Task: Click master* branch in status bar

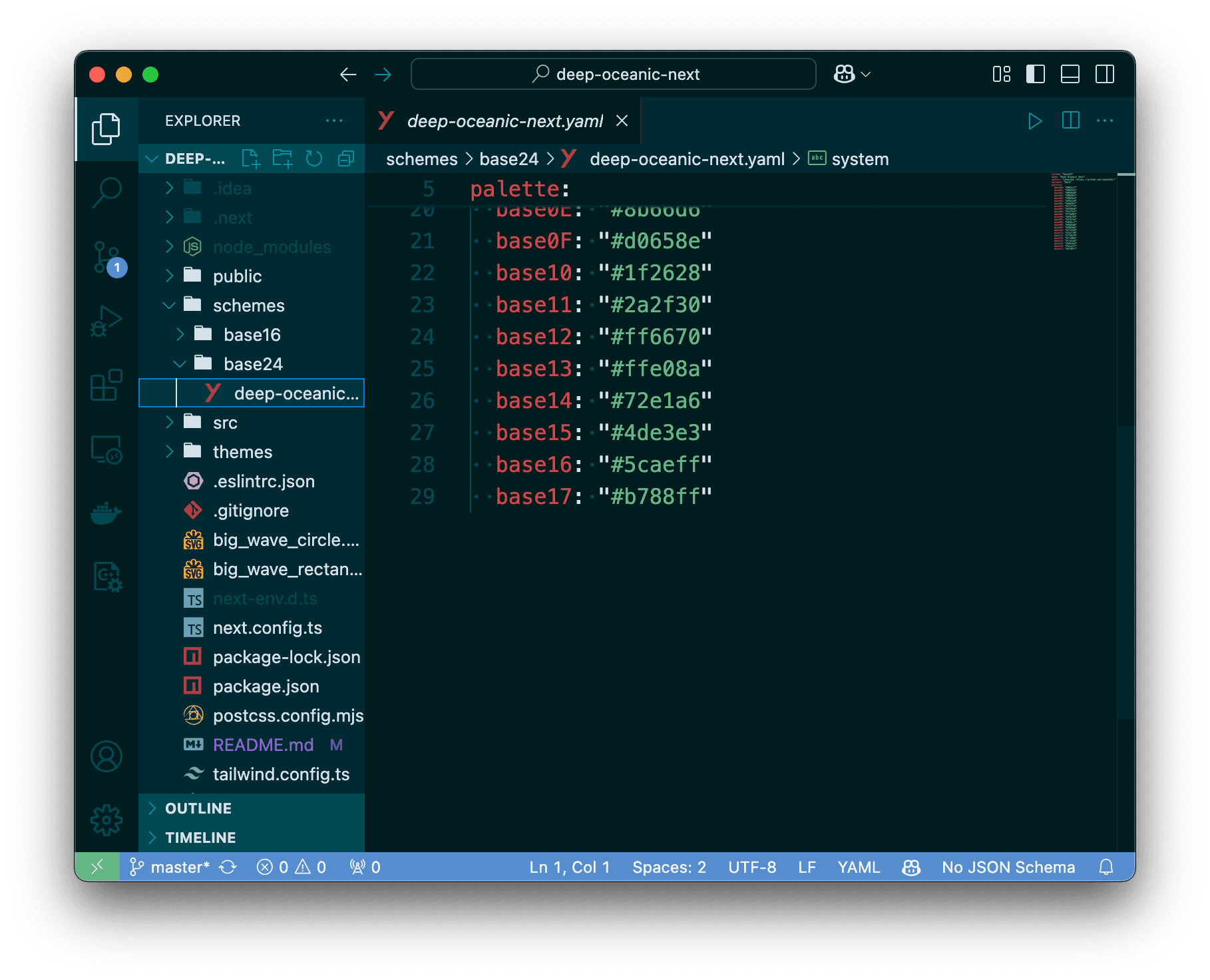Action: pos(170,867)
